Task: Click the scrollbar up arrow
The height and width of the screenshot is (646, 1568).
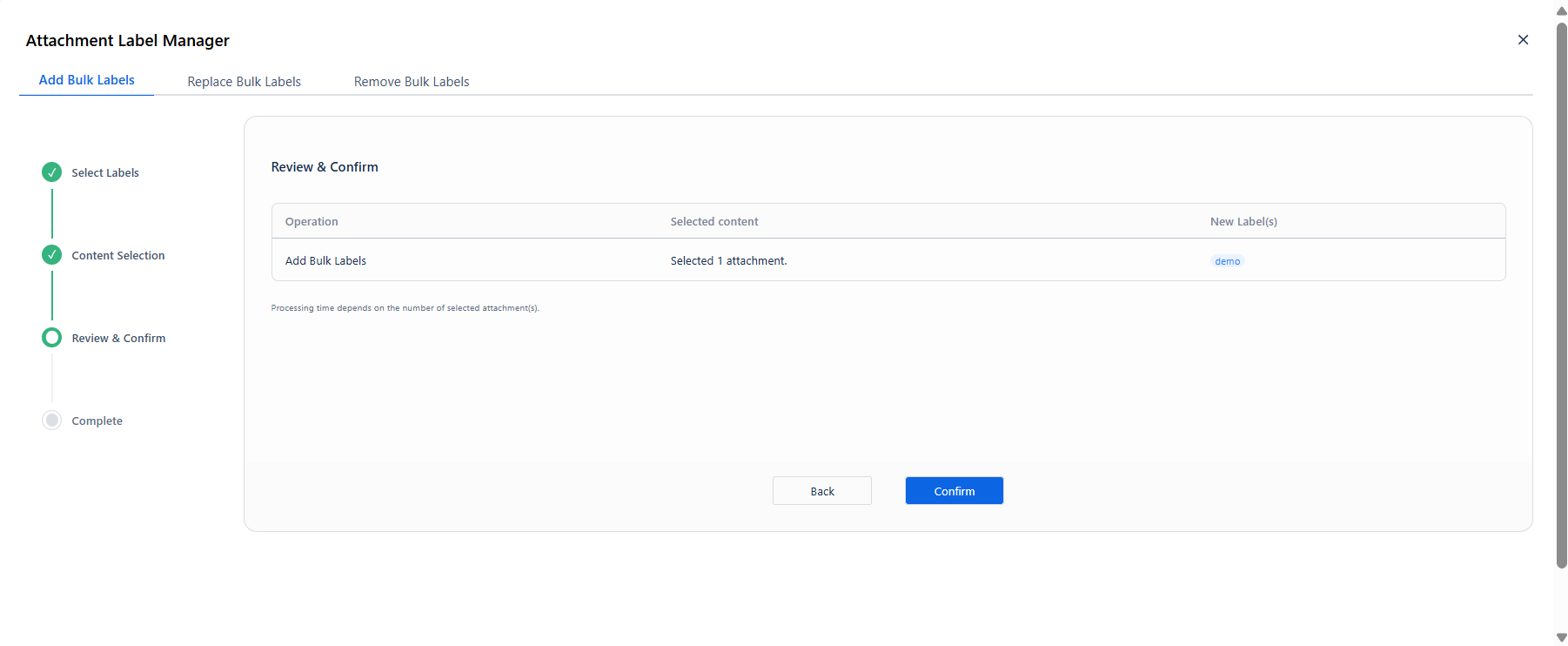Action: click(1561, 10)
